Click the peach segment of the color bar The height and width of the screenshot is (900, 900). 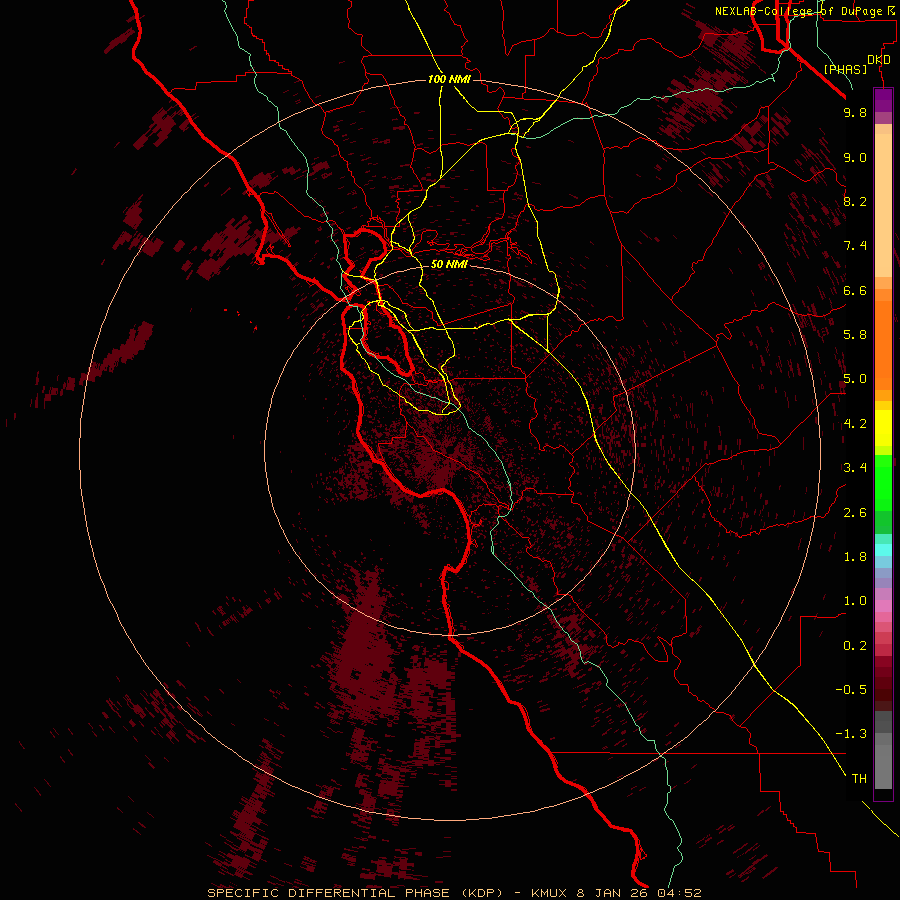[883, 205]
